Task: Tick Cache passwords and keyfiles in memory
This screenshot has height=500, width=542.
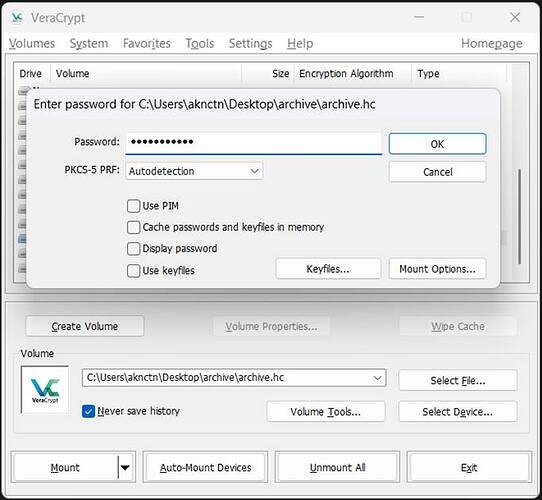Action: point(133,227)
